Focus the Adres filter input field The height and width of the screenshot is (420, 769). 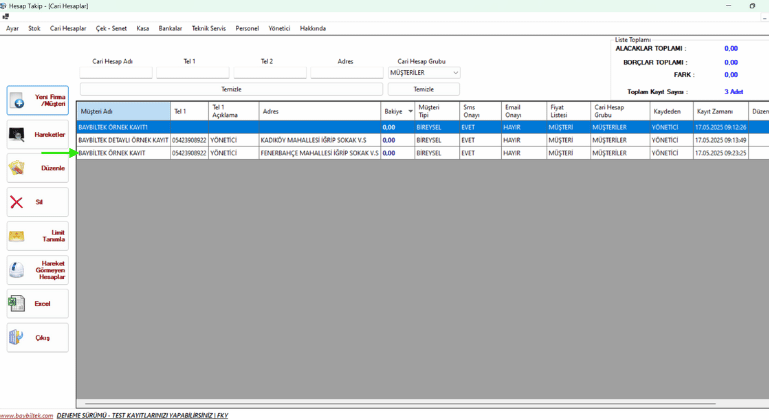click(x=346, y=73)
